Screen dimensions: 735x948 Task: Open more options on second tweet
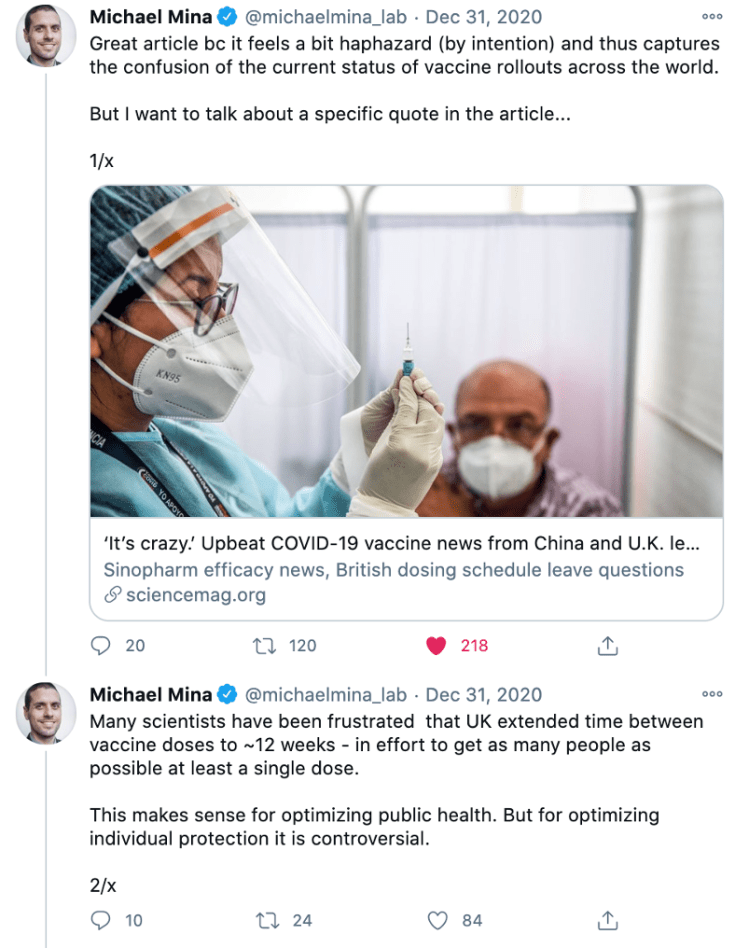point(712,694)
